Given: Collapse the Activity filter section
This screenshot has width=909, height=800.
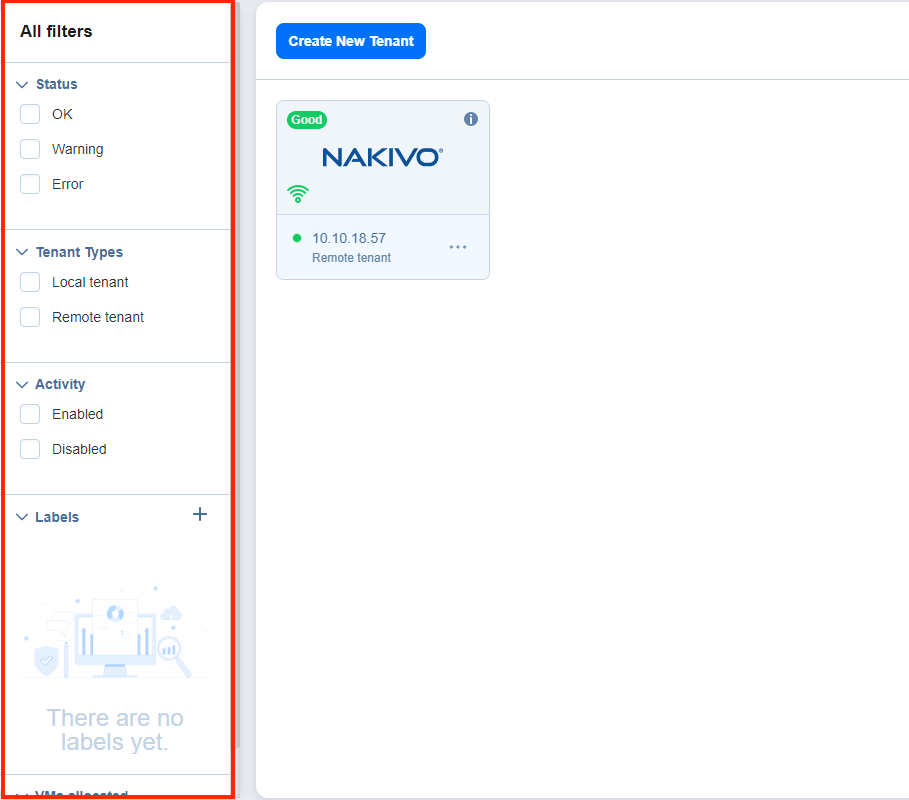Looking at the screenshot, I should (22, 385).
